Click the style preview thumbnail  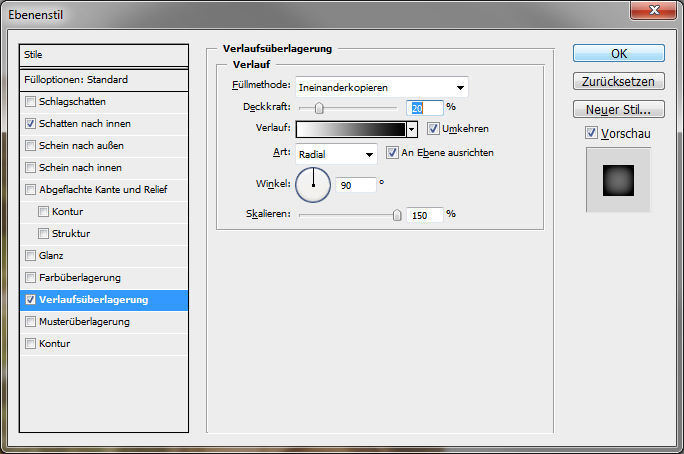[618, 179]
